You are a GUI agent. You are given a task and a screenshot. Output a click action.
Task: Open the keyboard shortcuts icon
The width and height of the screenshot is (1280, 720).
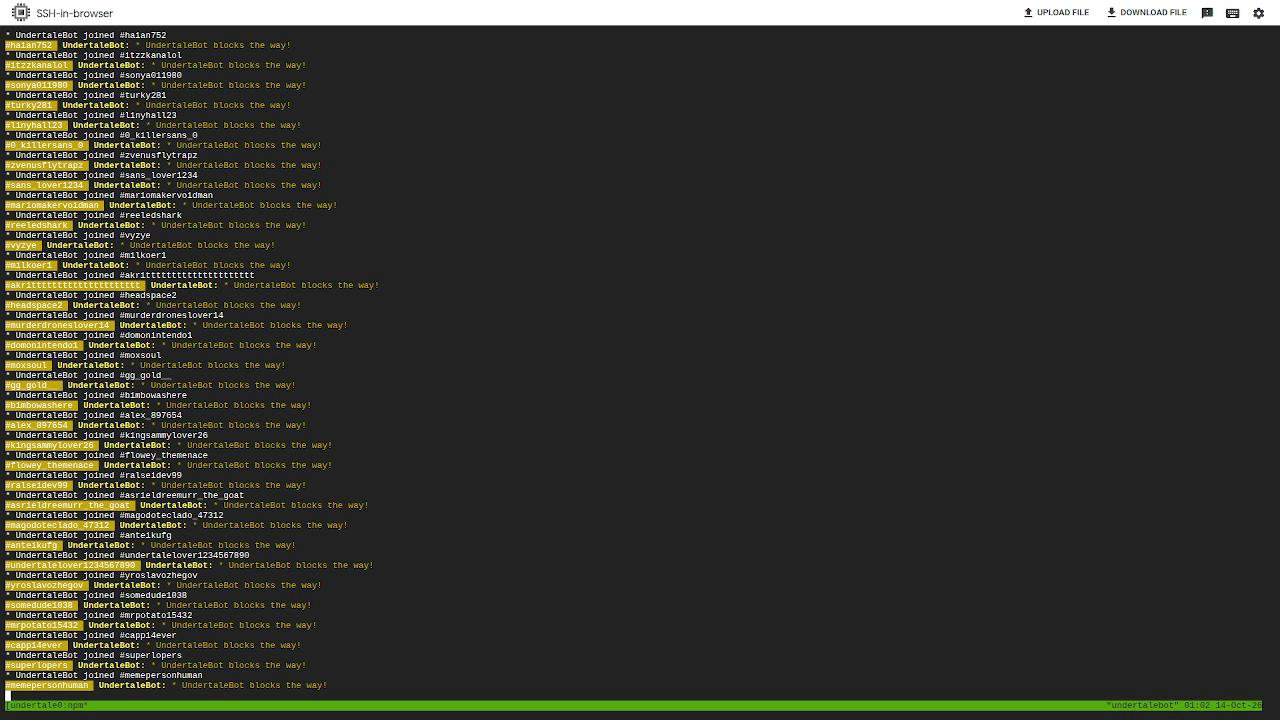(1232, 13)
